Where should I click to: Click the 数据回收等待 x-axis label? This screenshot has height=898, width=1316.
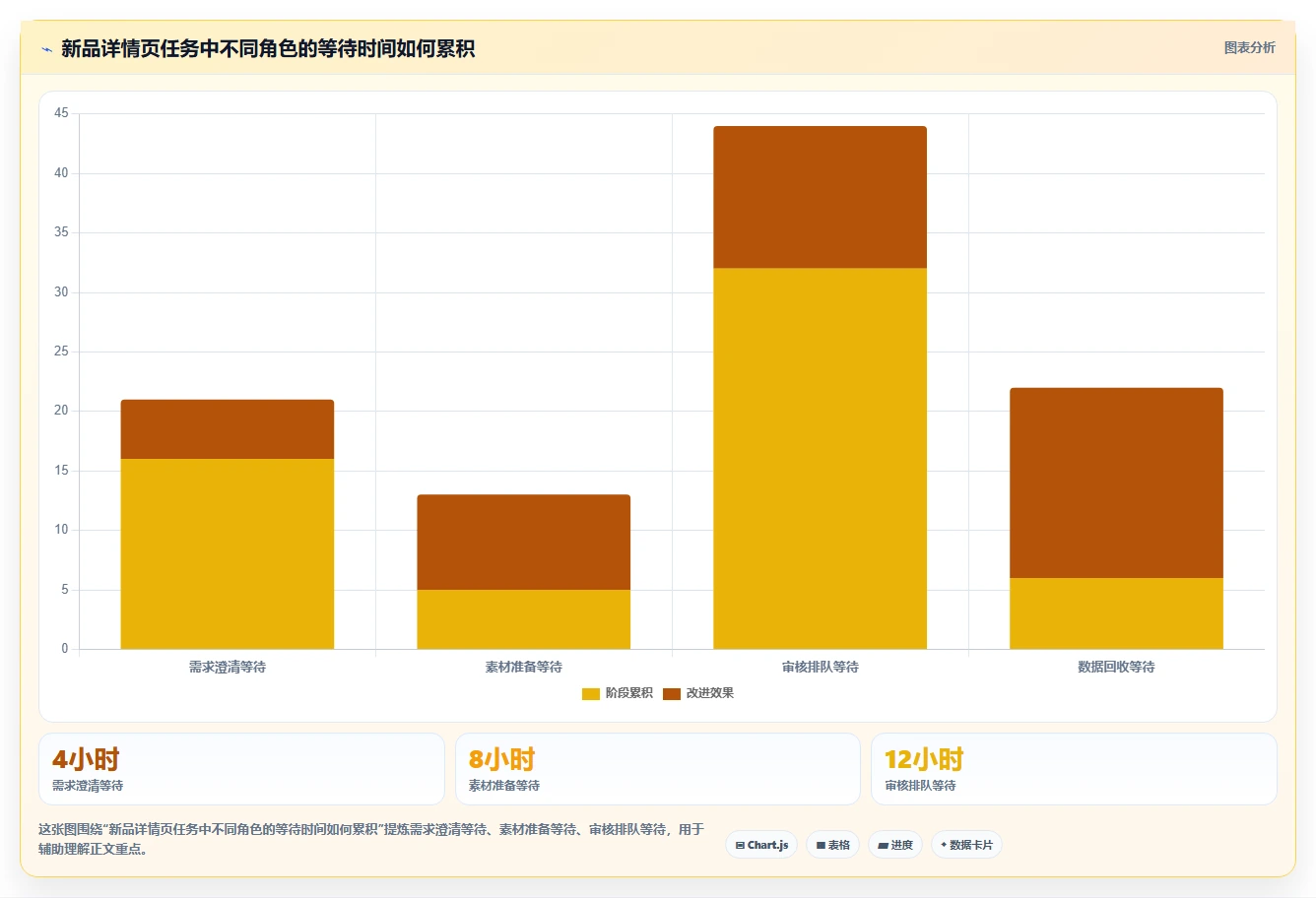pyautogui.click(x=1117, y=667)
